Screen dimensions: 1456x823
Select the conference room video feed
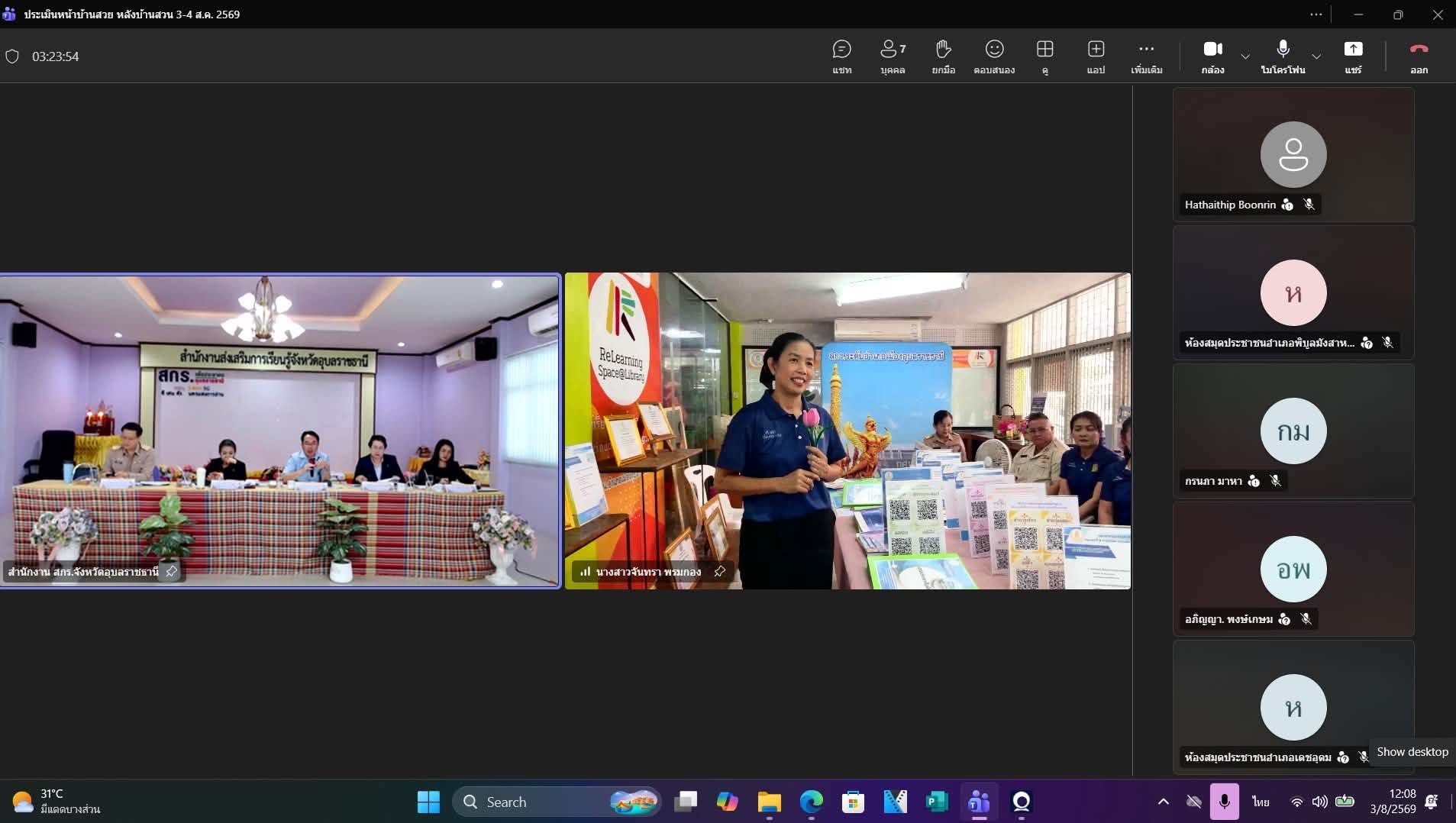point(280,431)
